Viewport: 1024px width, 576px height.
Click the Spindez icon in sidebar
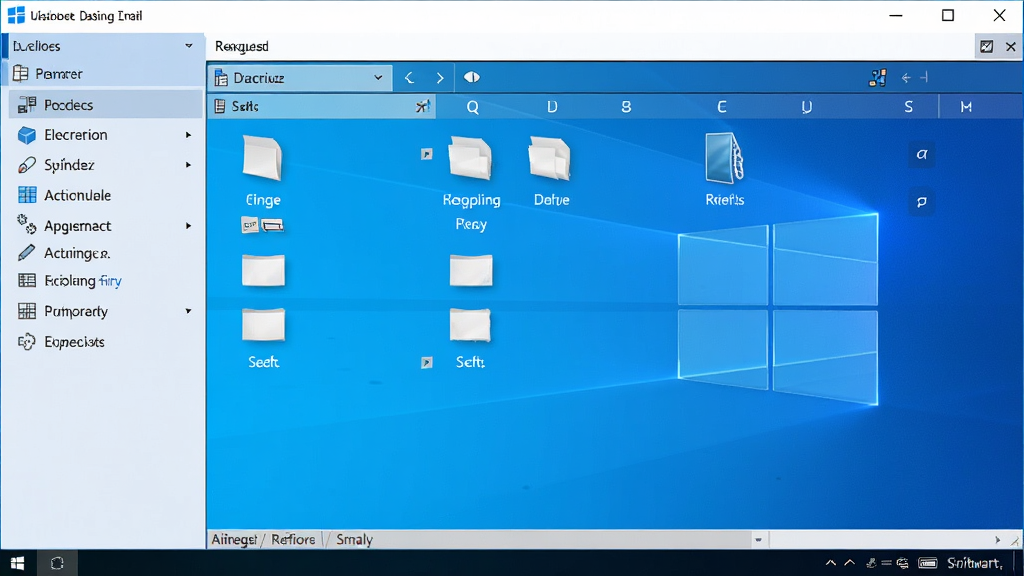pyautogui.click(x=27, y=165)
